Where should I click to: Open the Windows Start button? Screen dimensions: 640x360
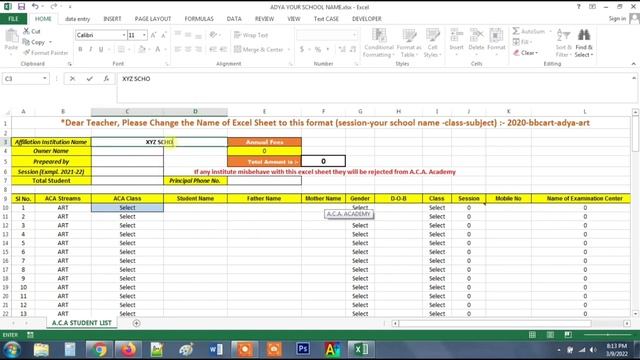(x=12, y=350)
